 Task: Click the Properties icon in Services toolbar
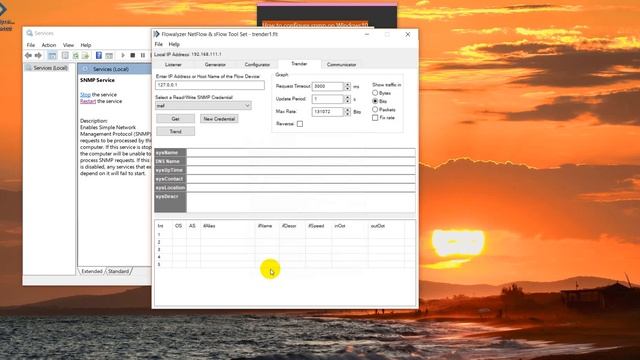pos(65,55)
